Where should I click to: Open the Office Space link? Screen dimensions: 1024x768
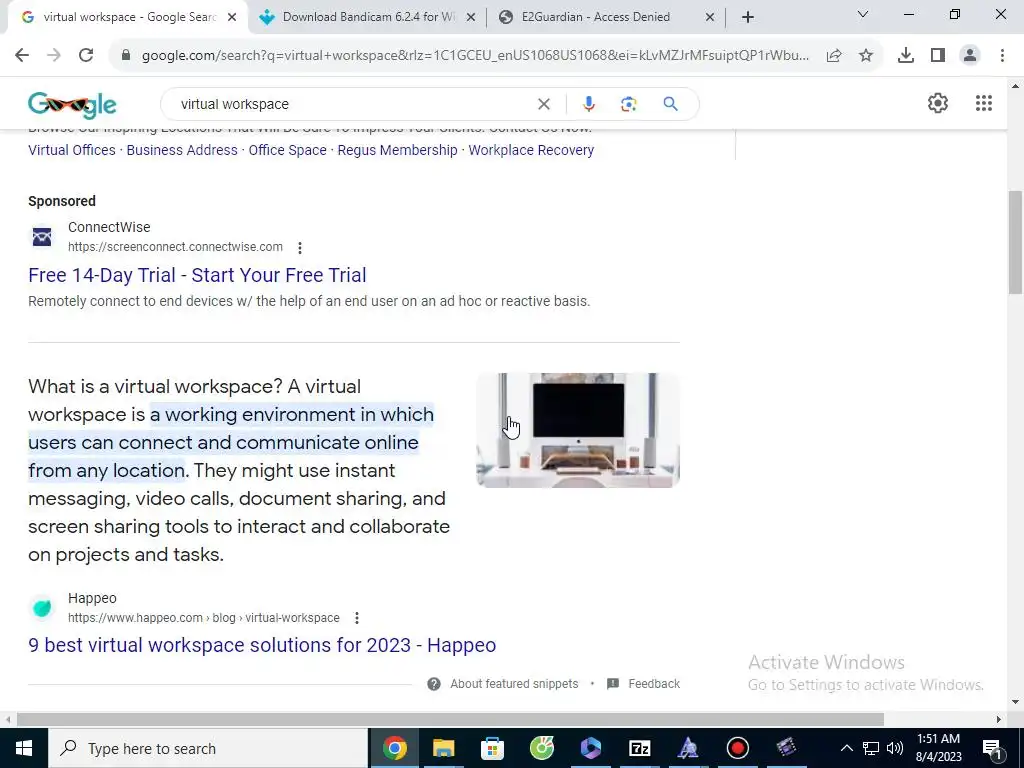coord(287,150)
